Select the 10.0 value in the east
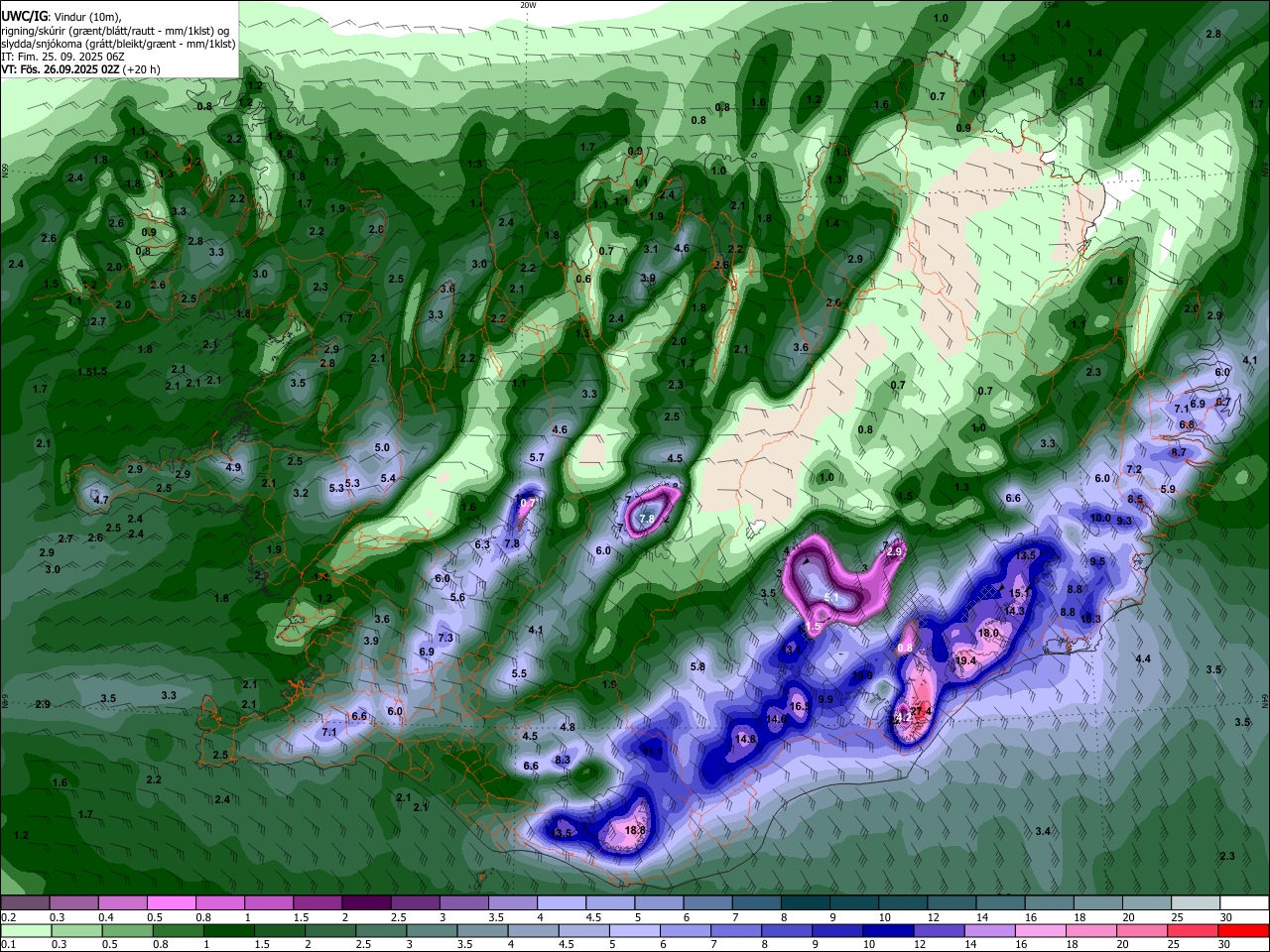 click(x=1100, y=518)
